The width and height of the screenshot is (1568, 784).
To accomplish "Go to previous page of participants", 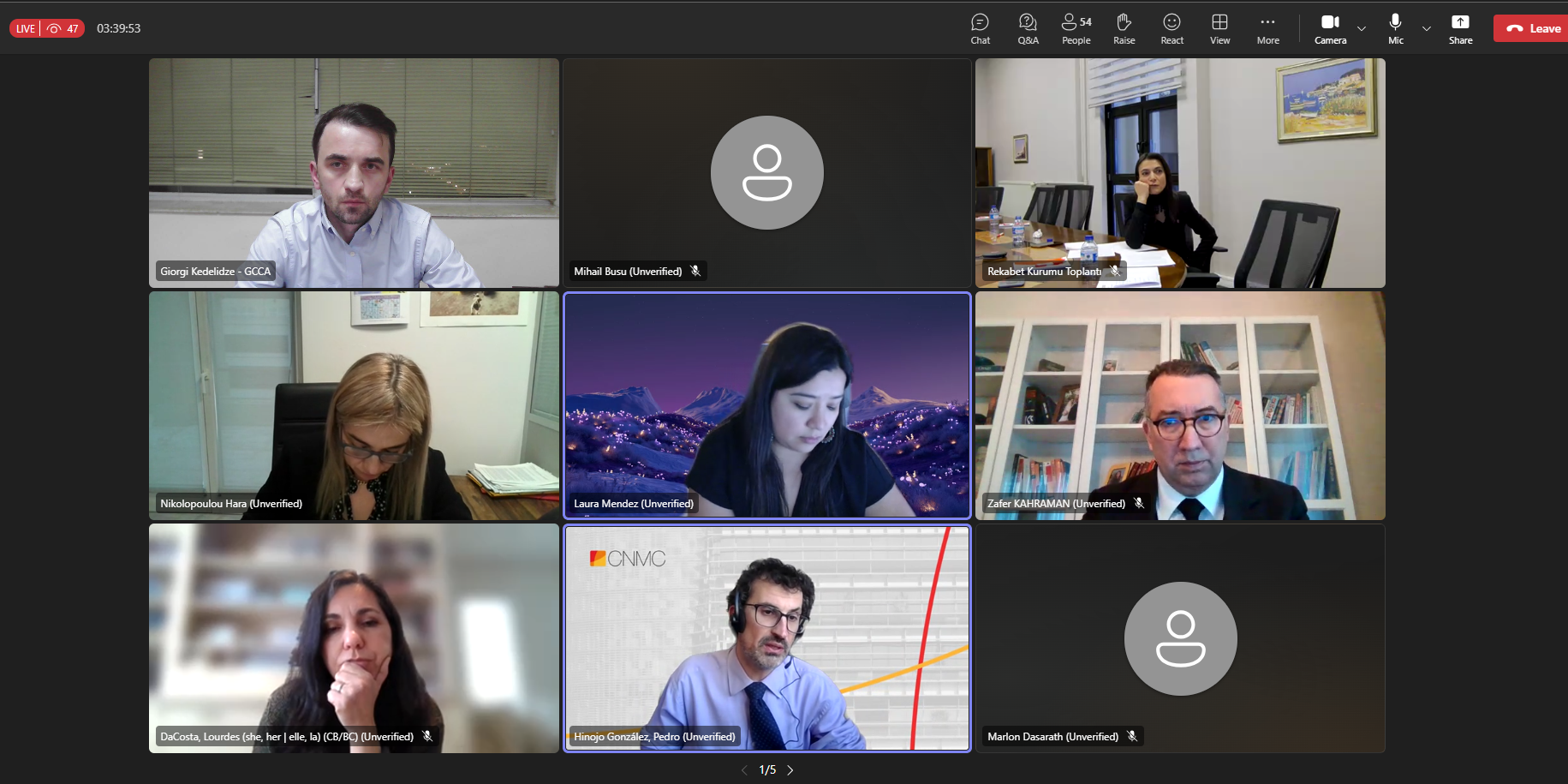I will click(744, 770).
